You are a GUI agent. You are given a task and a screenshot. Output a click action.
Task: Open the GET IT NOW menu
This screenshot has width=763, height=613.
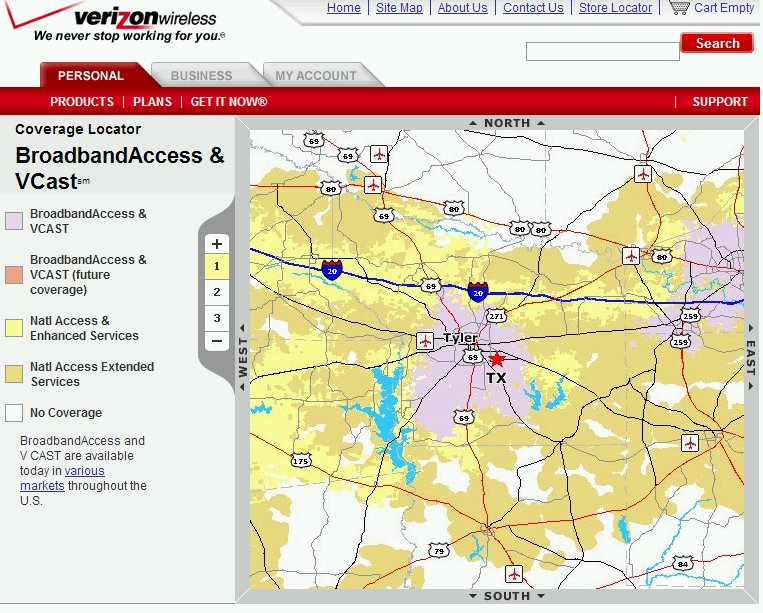229,102
